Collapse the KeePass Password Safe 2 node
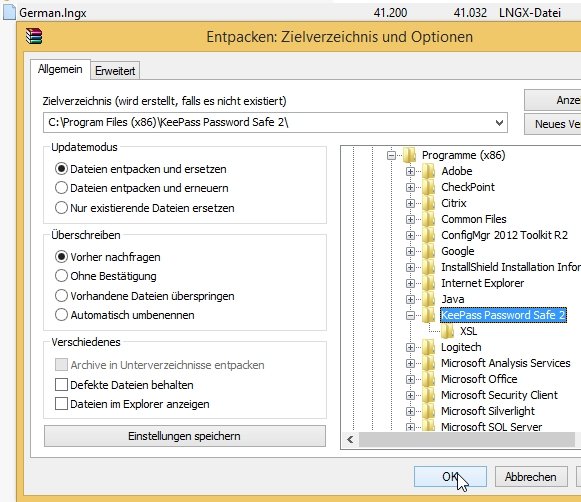 tap(410, 315)
